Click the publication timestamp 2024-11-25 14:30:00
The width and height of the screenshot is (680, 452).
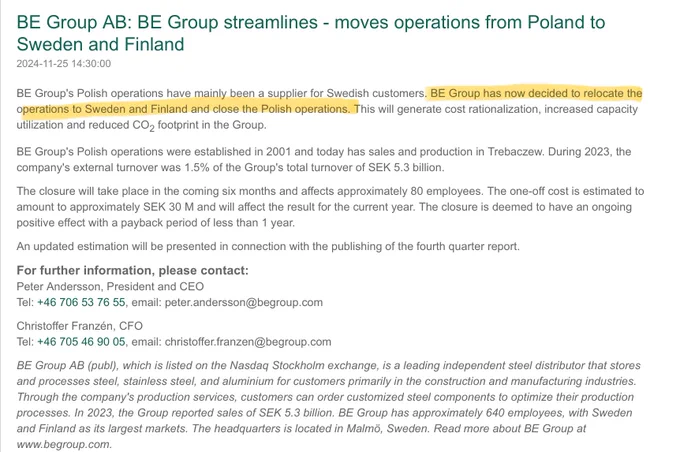click(x=64, y=63)
